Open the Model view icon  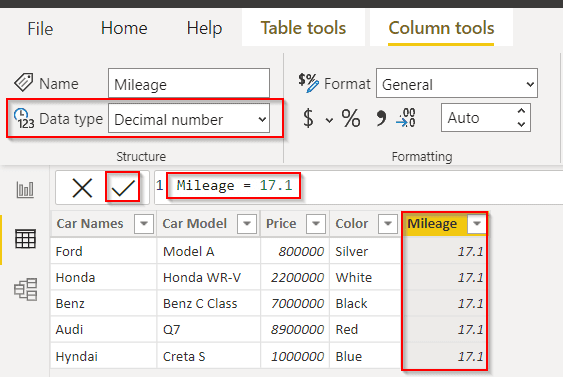[25, 289]
